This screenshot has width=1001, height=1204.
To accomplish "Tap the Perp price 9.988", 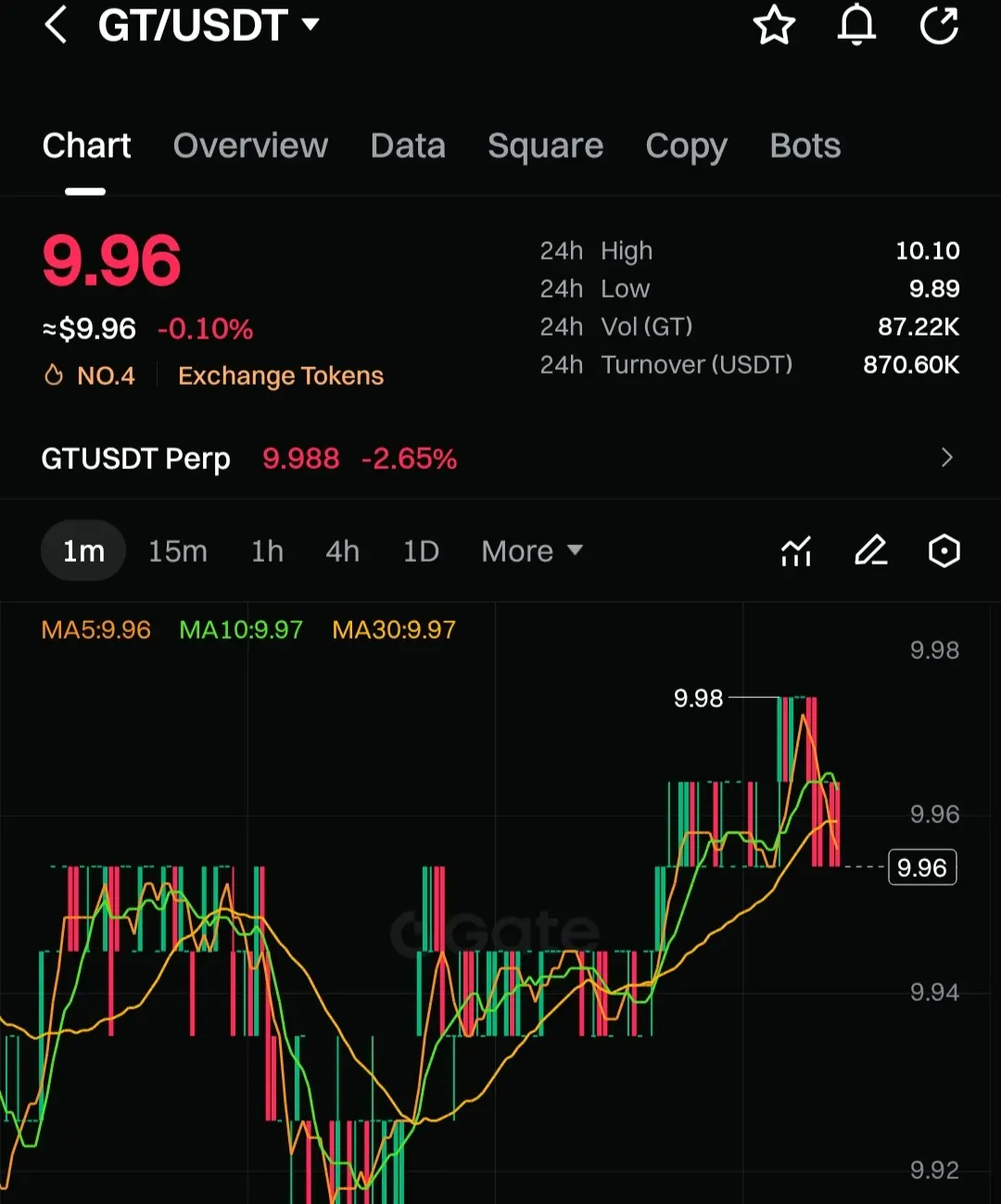I will (x=300, y=459).
